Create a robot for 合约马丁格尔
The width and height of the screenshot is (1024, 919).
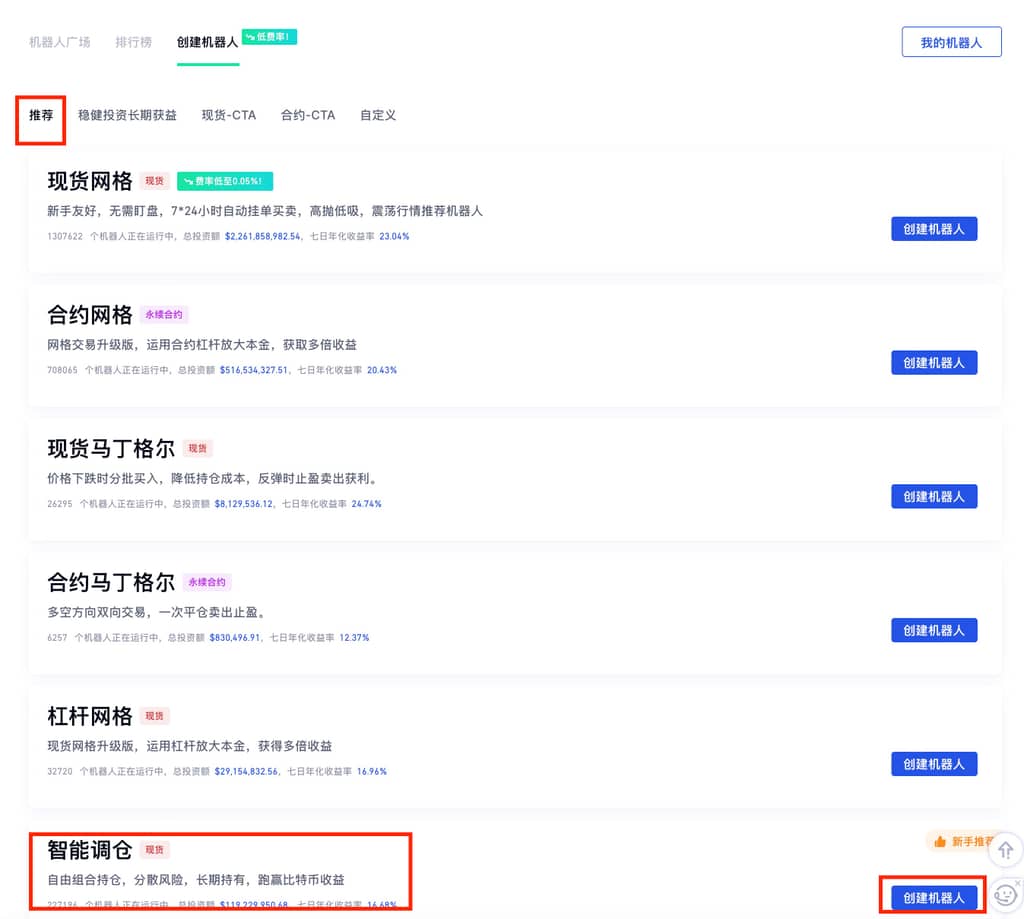tap(933, 630)
